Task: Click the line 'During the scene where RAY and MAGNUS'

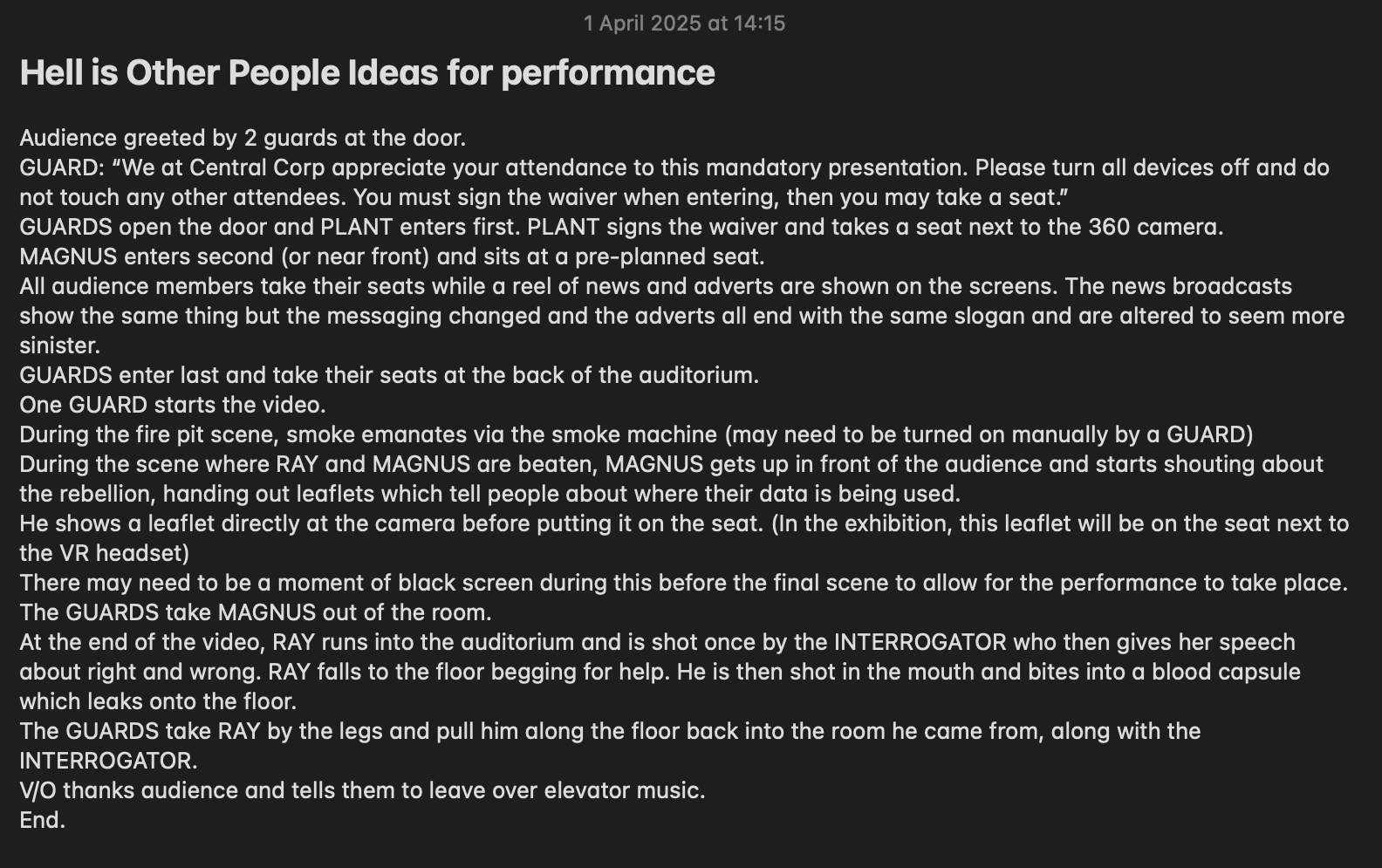Action: pos(671,465)
